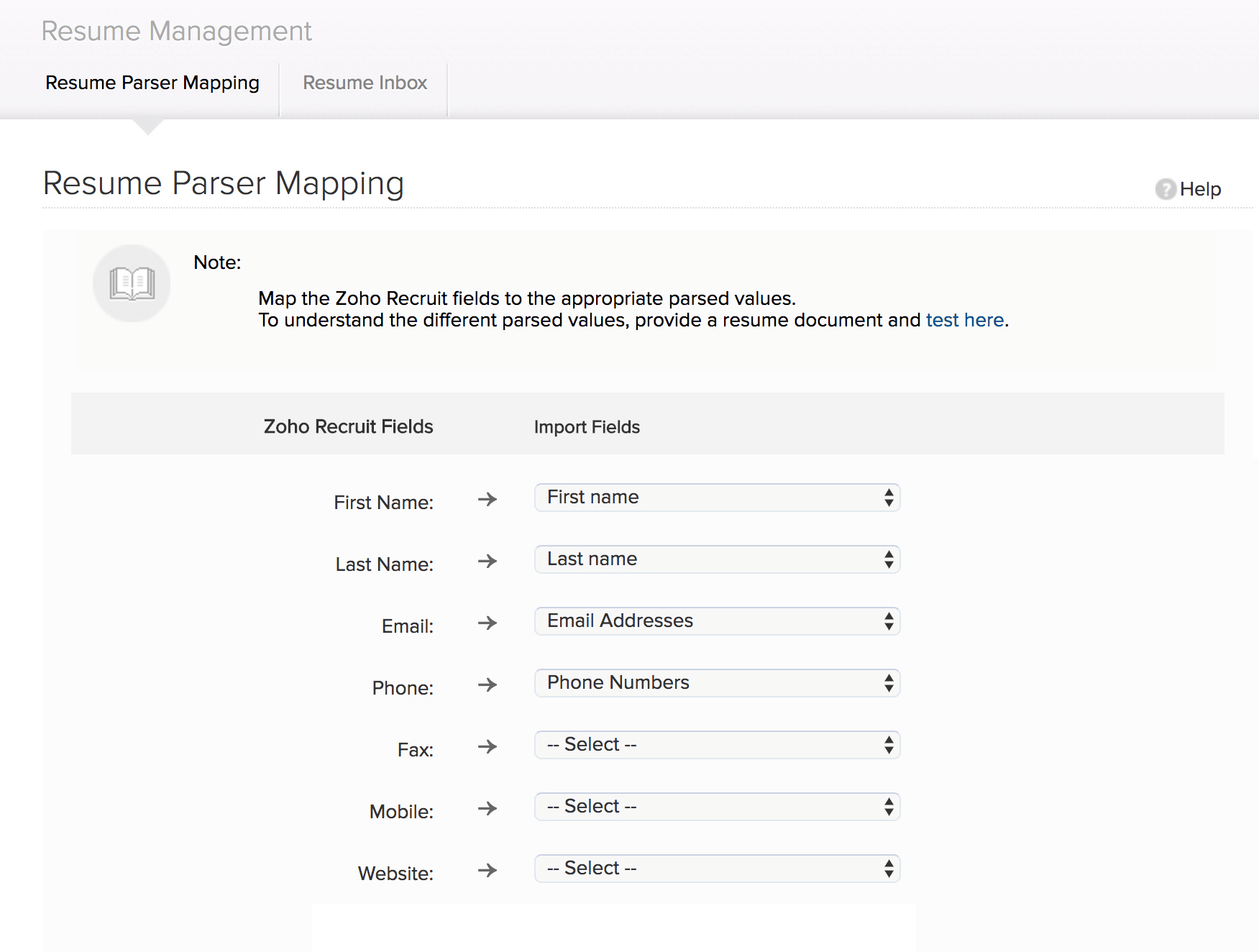
Task: Click the Help question mark icon
Action: tap(1166, 189)
